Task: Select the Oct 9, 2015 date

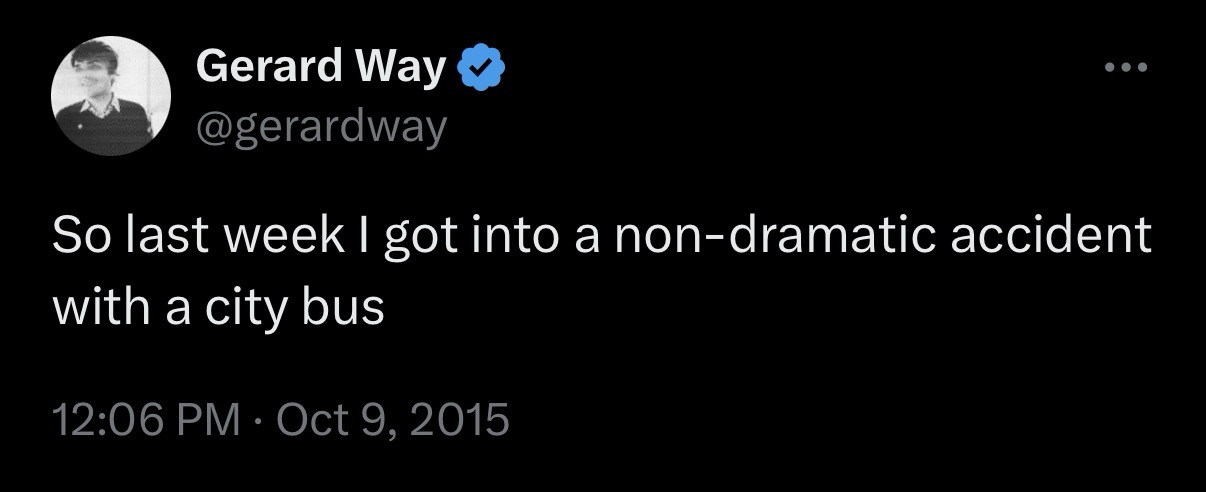Action: [392, 419]
